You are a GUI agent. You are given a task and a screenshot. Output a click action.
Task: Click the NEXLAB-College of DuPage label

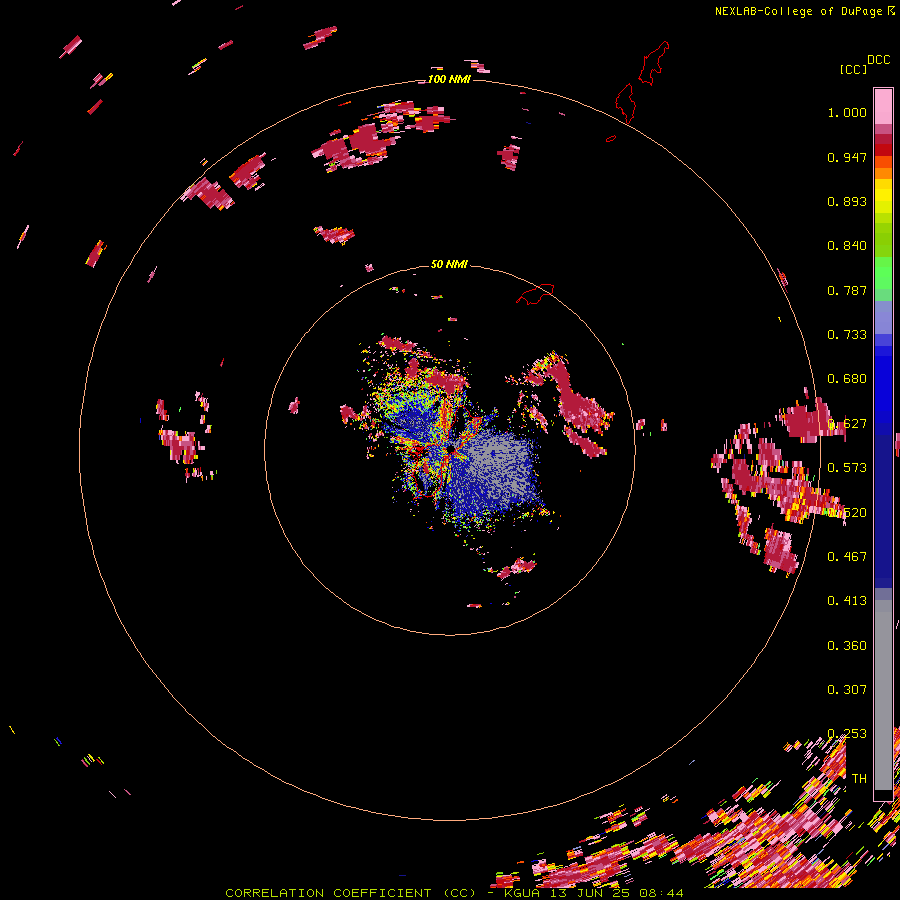[x=798, y=11]
